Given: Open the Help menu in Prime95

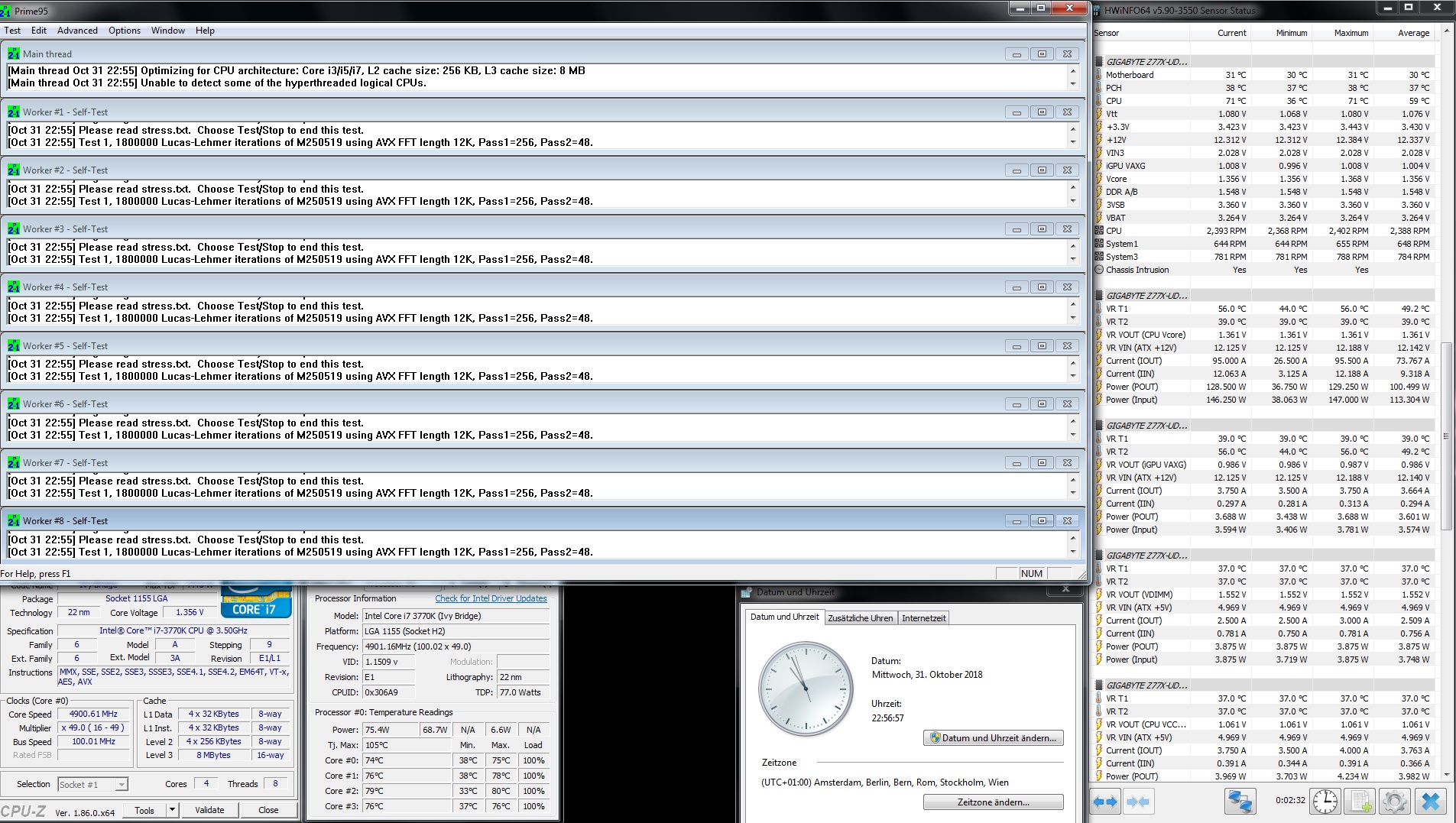Looking at the screenshot, I should click(205, 31).
